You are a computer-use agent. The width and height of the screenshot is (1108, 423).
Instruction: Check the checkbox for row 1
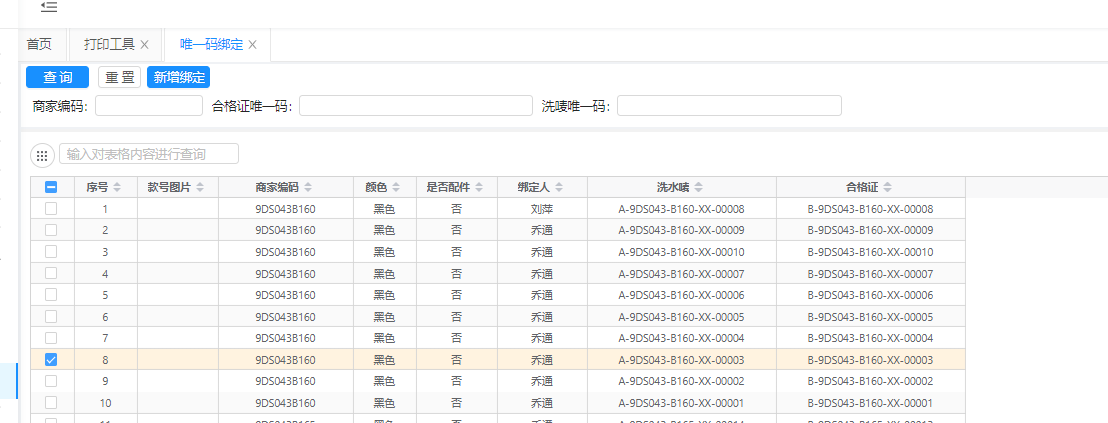pos(51,209)
